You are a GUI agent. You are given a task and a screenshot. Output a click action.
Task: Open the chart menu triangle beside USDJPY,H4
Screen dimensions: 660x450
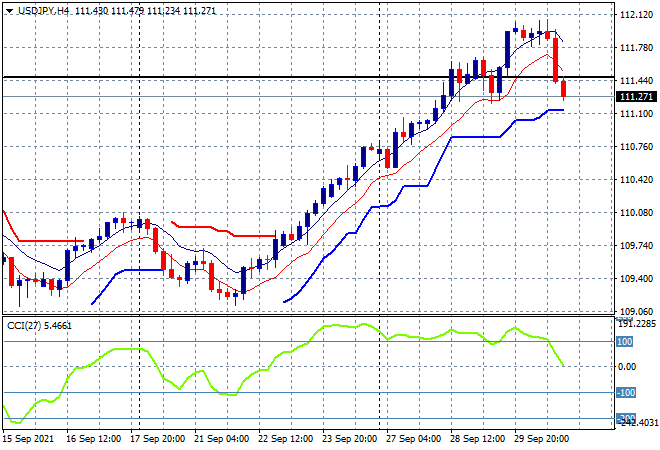tap(9, 11)
